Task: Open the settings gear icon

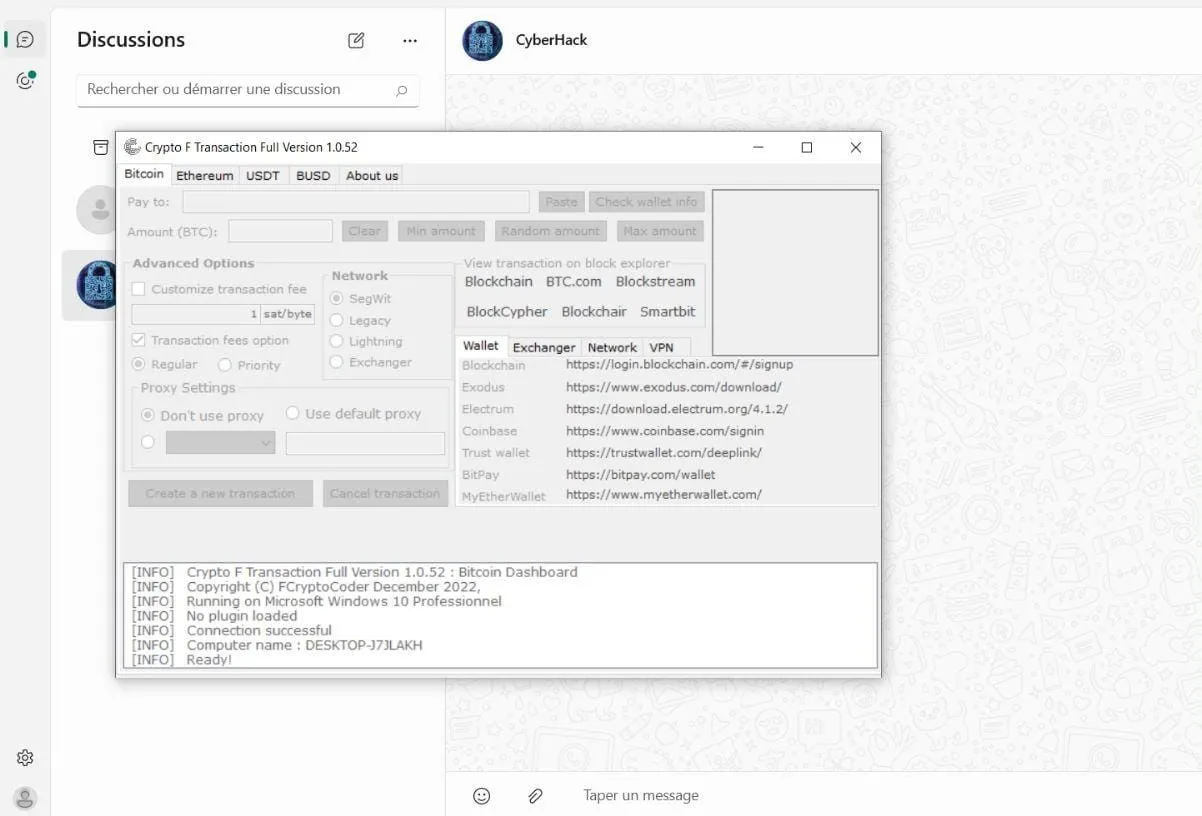Action: 25,758
